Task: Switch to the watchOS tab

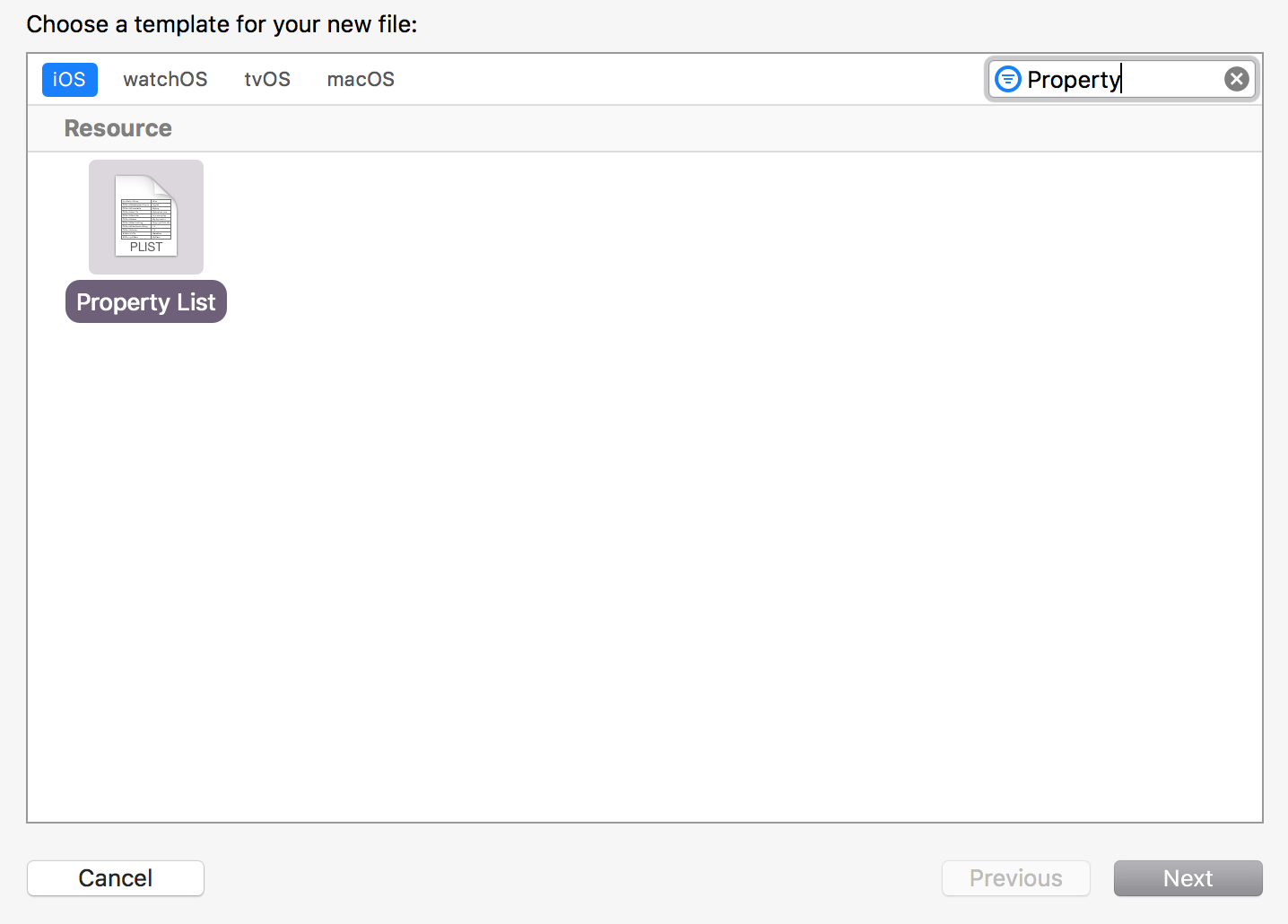Action: coord(165,79)
